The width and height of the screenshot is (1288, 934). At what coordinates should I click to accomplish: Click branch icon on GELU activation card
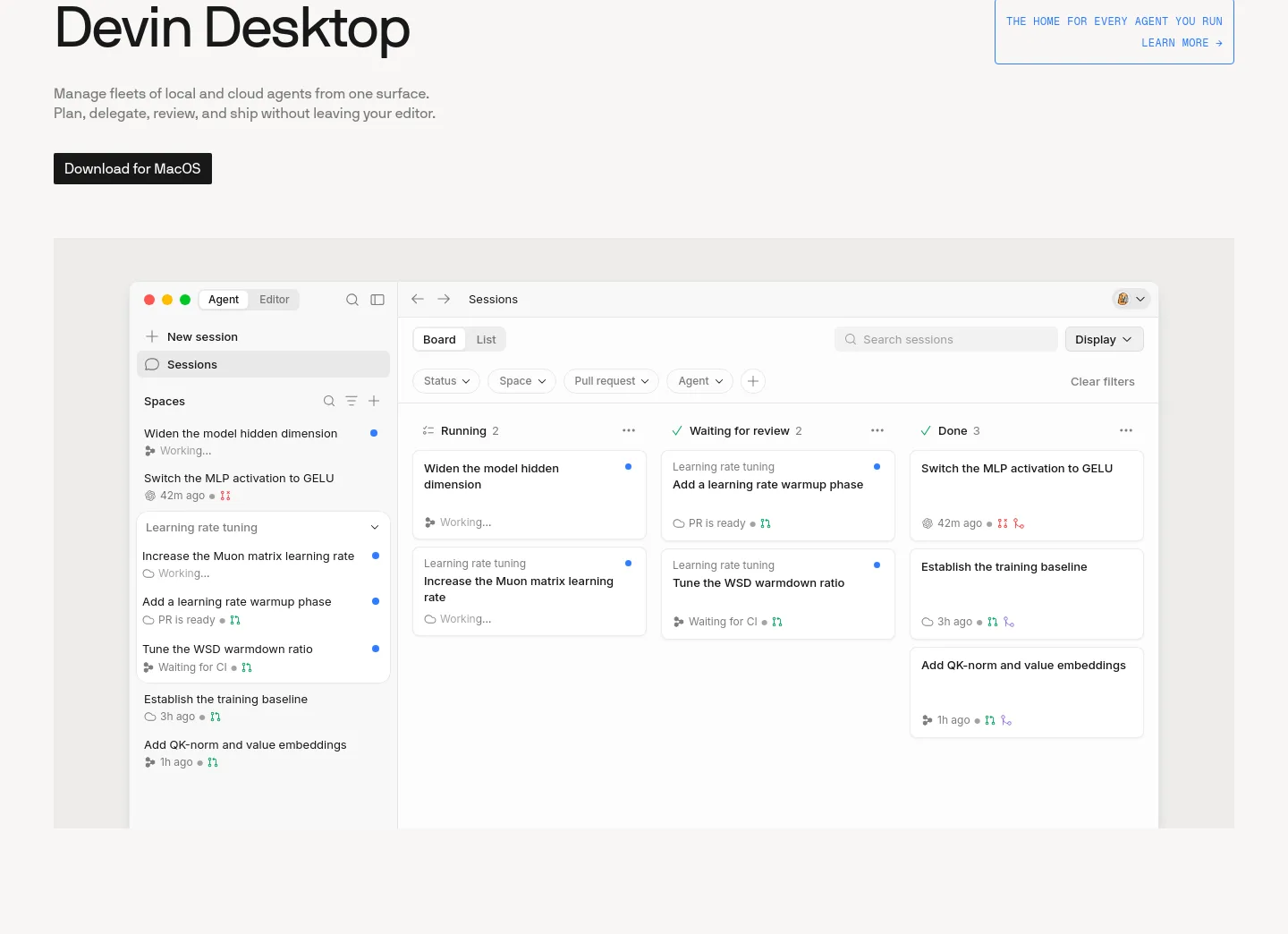pyautogui.click(x=1019, y=523)
